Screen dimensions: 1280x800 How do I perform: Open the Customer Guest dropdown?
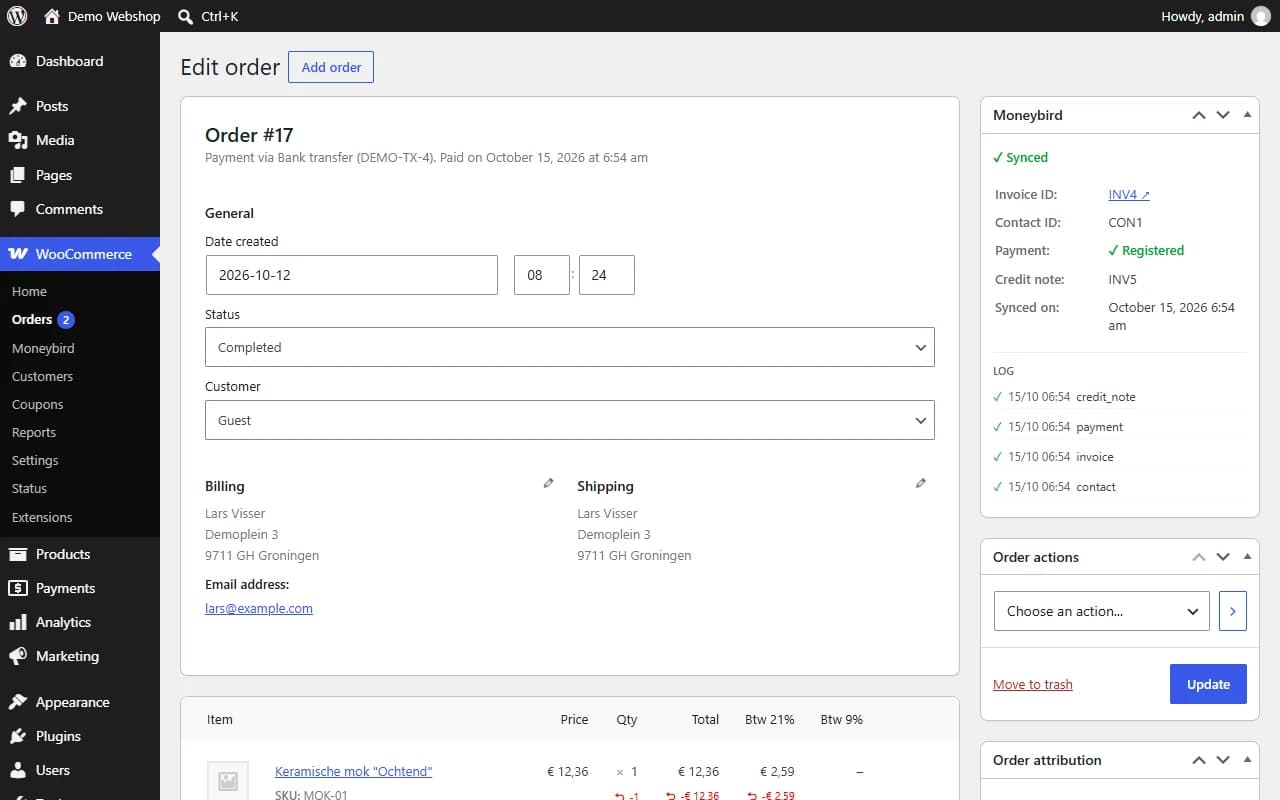pyautogui.click(x=570, y=420)
